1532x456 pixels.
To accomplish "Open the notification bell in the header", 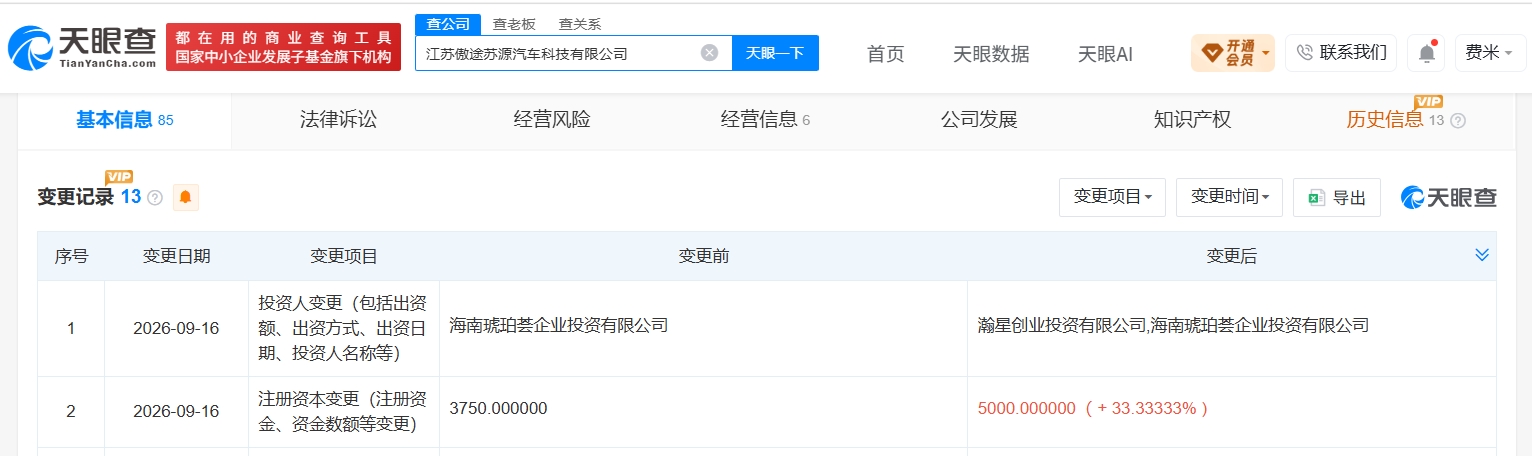I will (x=1426, y=53).
